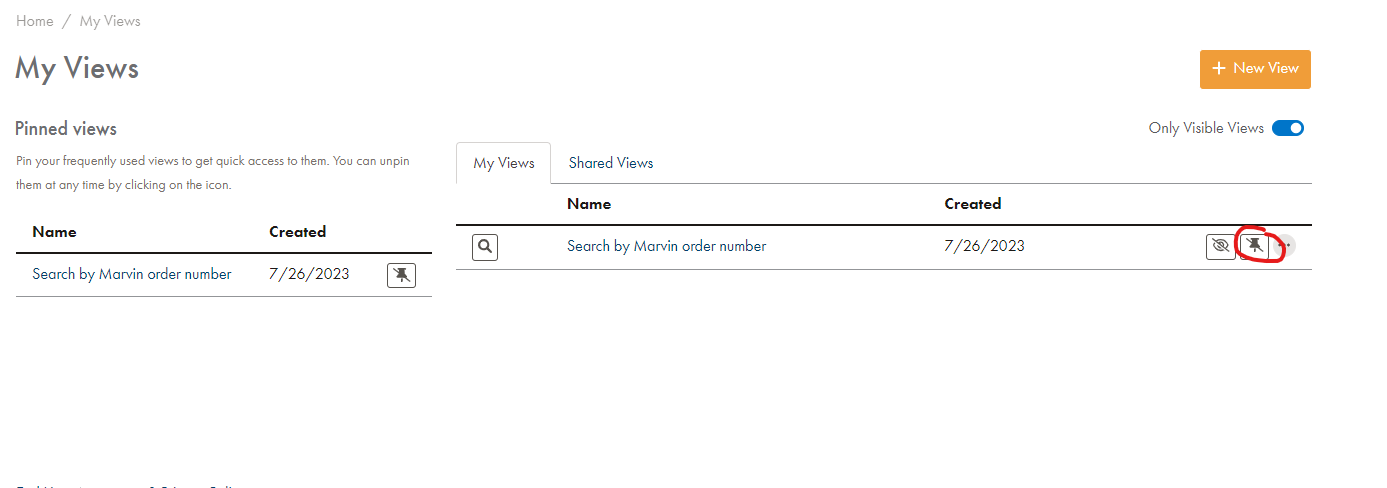Viewport: 1387px width, 488px height.
Task: Unpin the view using the circled pin icon
Action: click(1254, 246)
